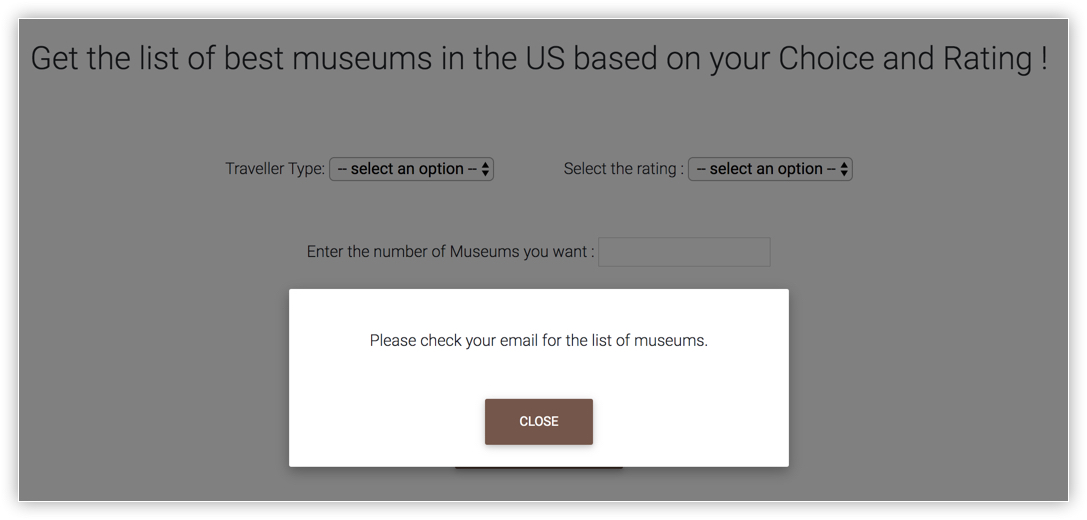This screenshot has height=520, width=1087.
Task: Click the page heading about best museums
Action: point(538,58)
